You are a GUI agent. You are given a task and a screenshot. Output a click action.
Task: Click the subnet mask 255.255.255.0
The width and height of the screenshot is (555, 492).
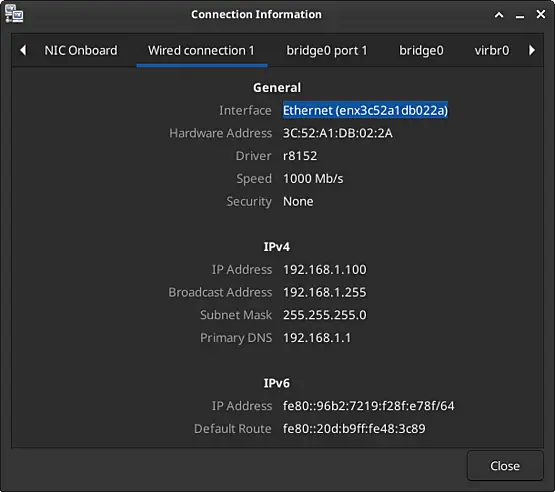325,315
